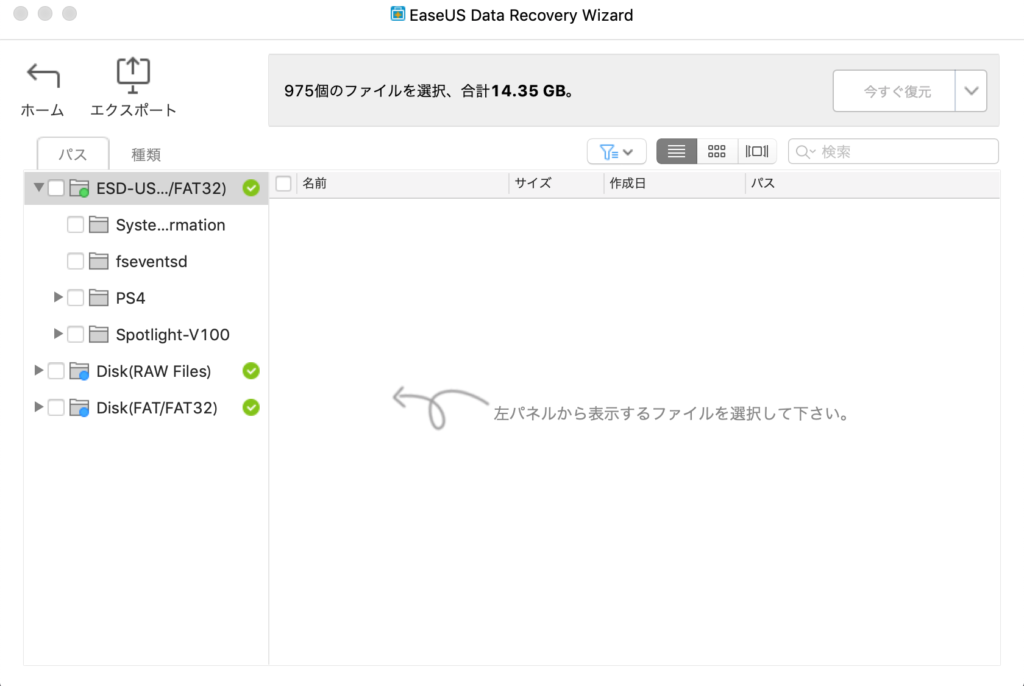Select the Disk(RAW Files) row label

point(153,371)
